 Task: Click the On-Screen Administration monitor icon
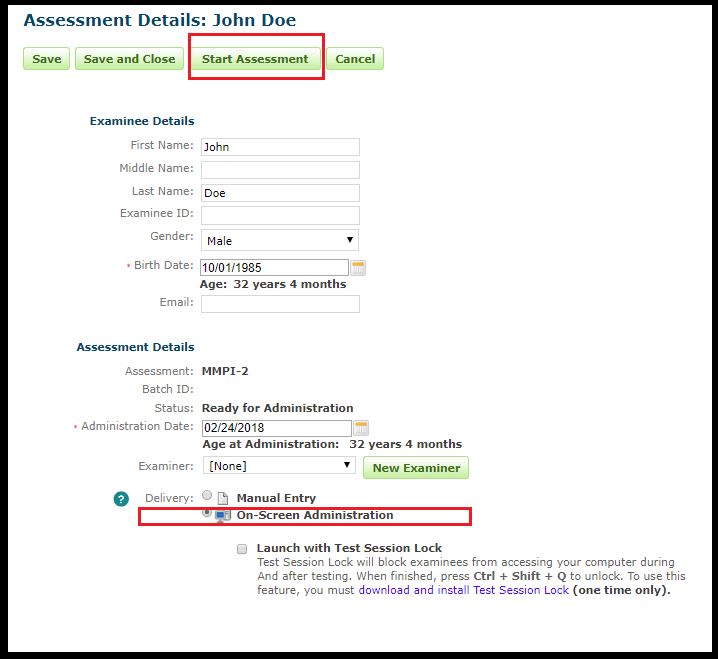tap(223, 515)
